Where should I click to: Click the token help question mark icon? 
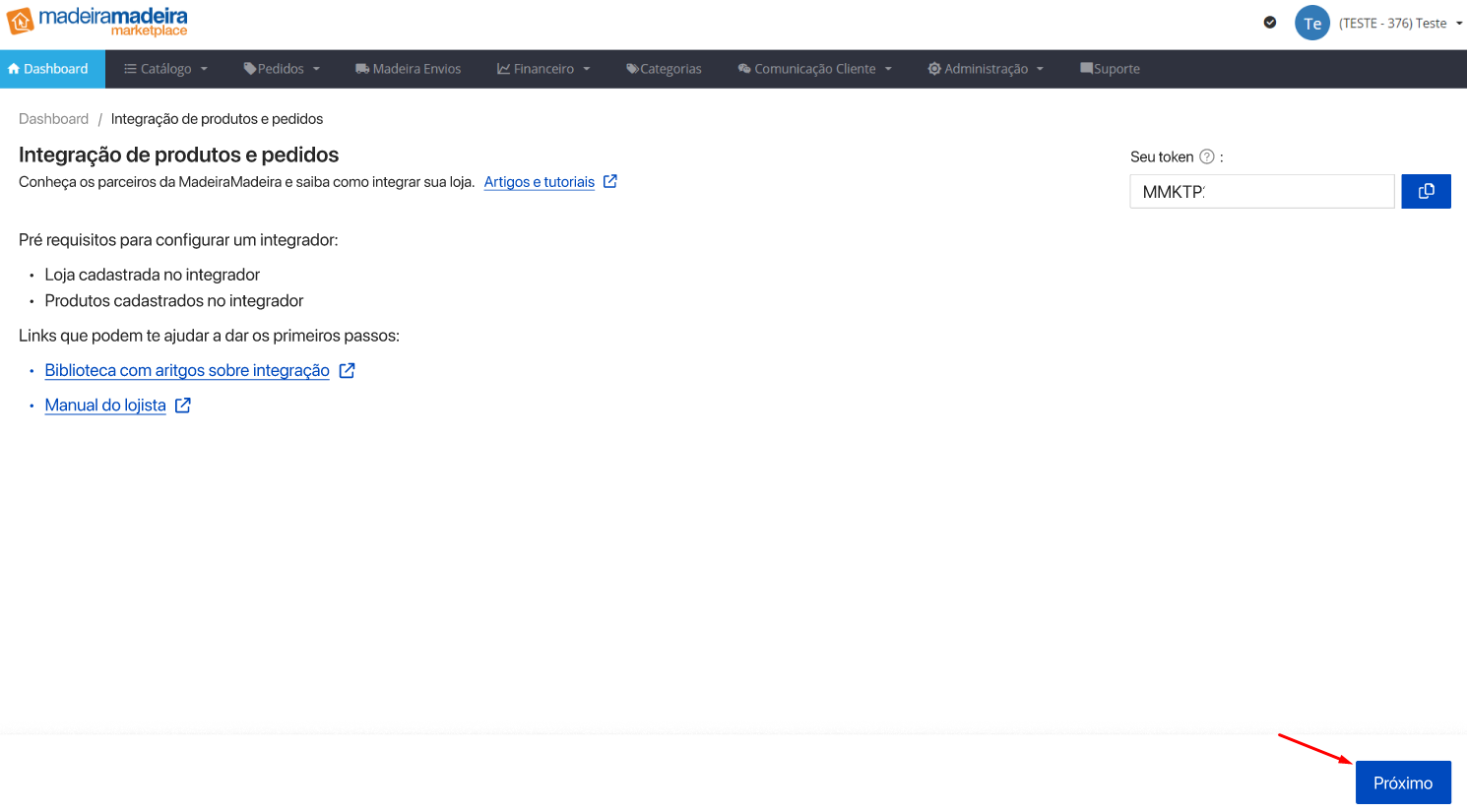click(1206, 156)
